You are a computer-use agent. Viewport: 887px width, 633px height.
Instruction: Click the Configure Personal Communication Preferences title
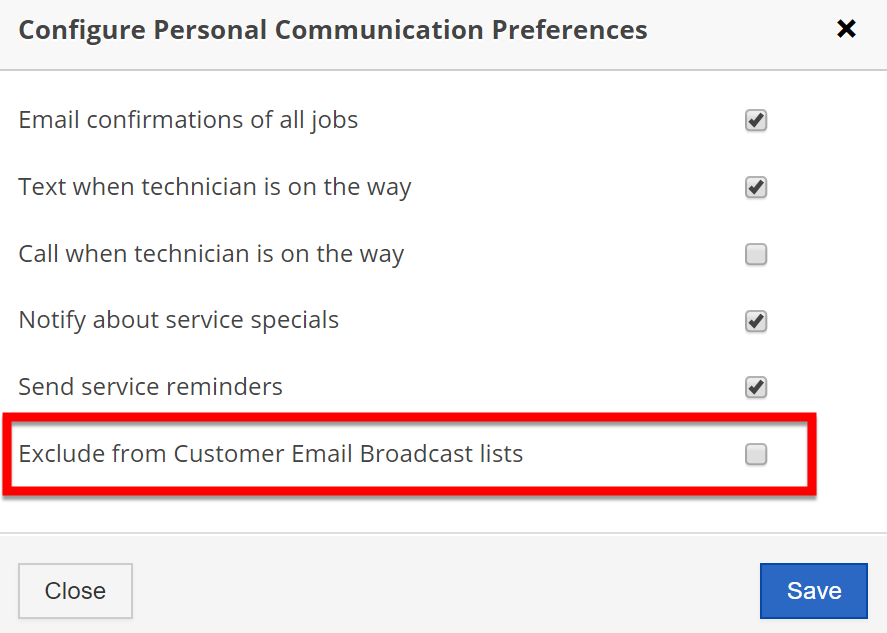333,30
